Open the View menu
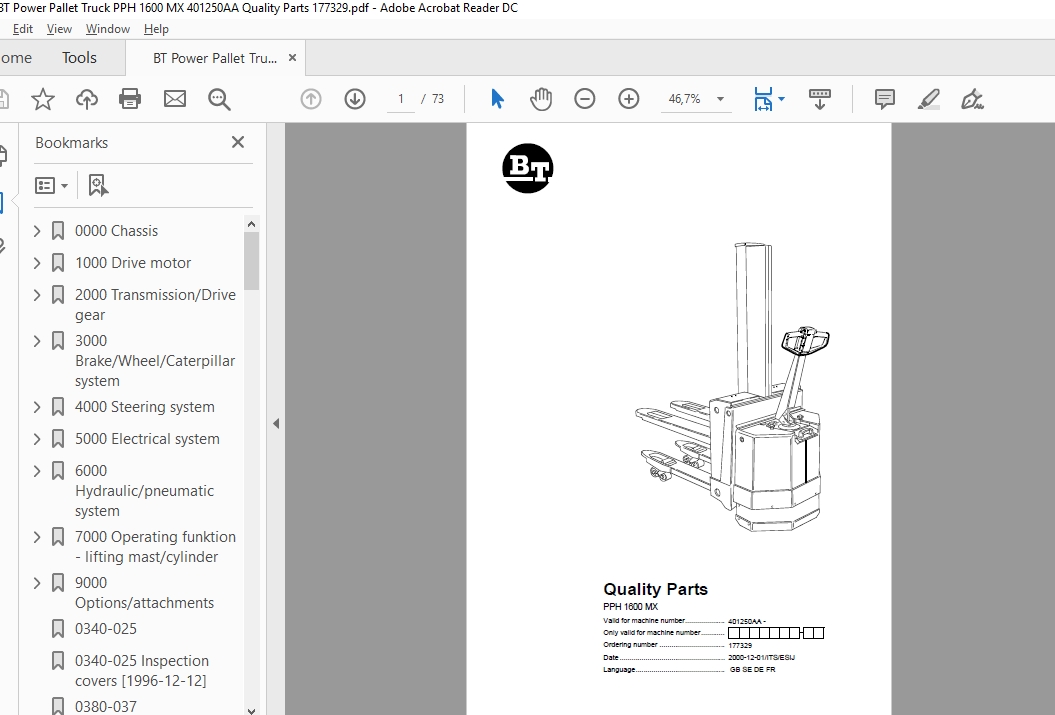The image size is (1055, 715). 59,29
